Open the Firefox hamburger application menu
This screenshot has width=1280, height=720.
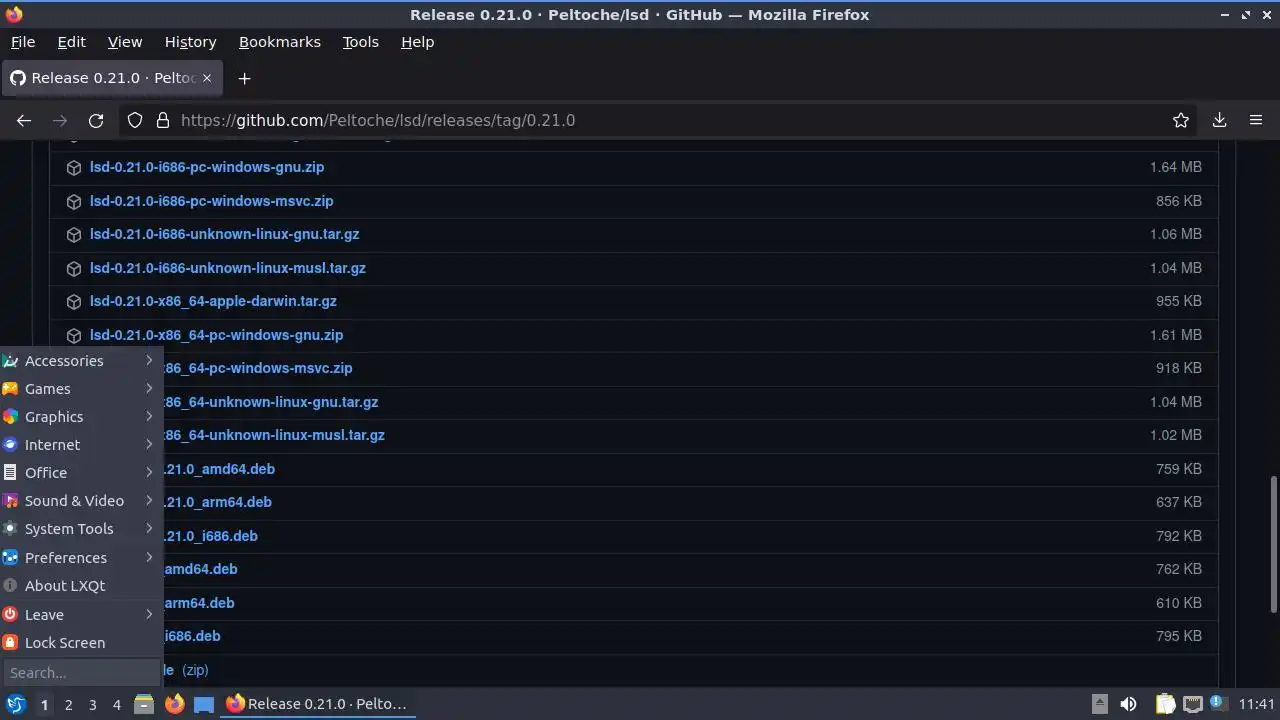[1256, 120]
